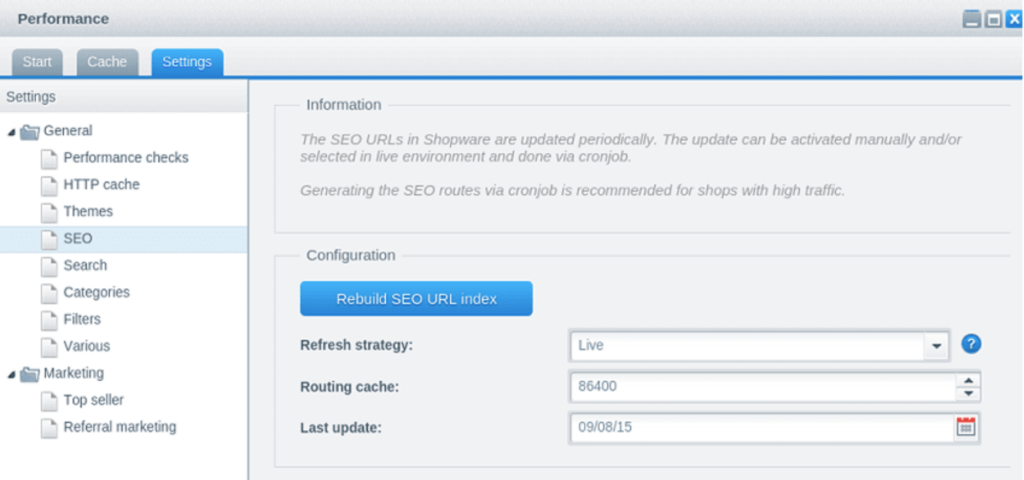Screen dimensions: 1024x480
Task: Select the Settings tab
Action: 187,62
